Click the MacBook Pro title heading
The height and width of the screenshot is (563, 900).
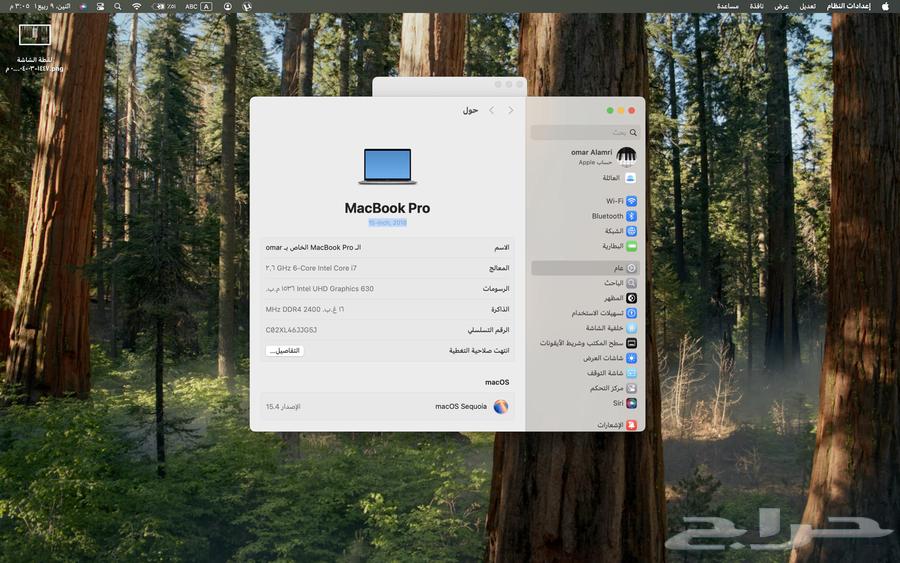tap(387, 208)
